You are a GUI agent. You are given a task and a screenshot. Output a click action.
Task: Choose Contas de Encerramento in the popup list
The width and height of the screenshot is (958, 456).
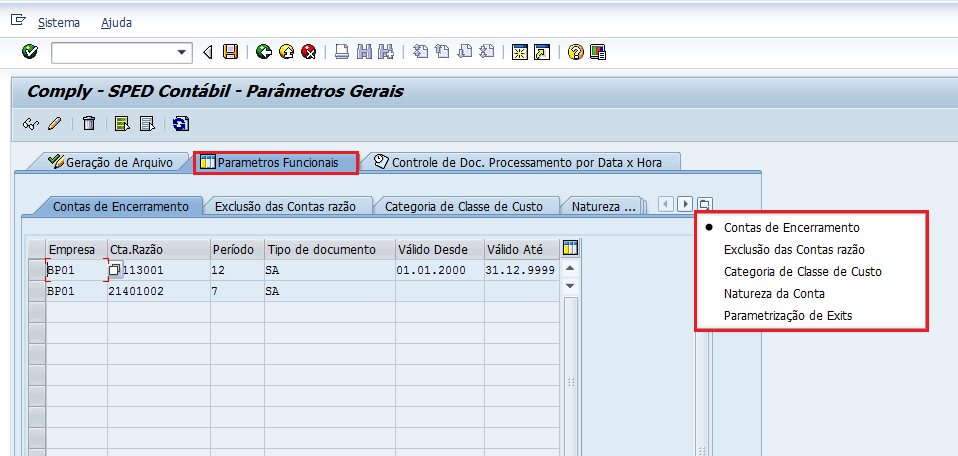[791, 227]
